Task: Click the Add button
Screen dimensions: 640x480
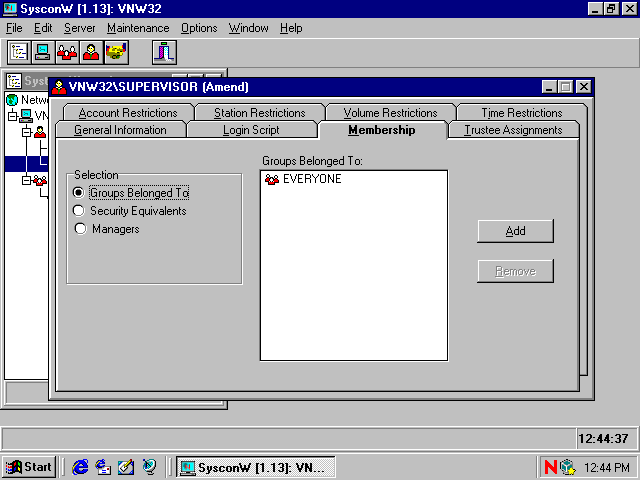Action: 516,231
